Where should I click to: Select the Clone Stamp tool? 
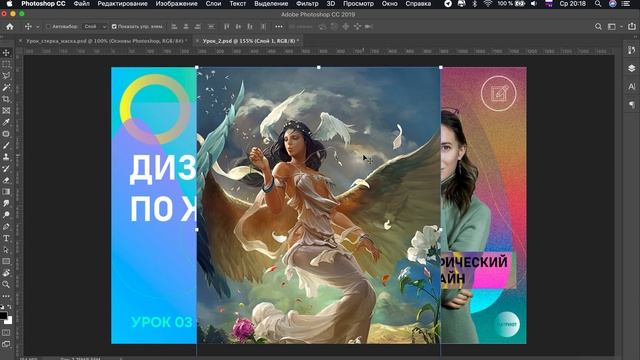6,157
